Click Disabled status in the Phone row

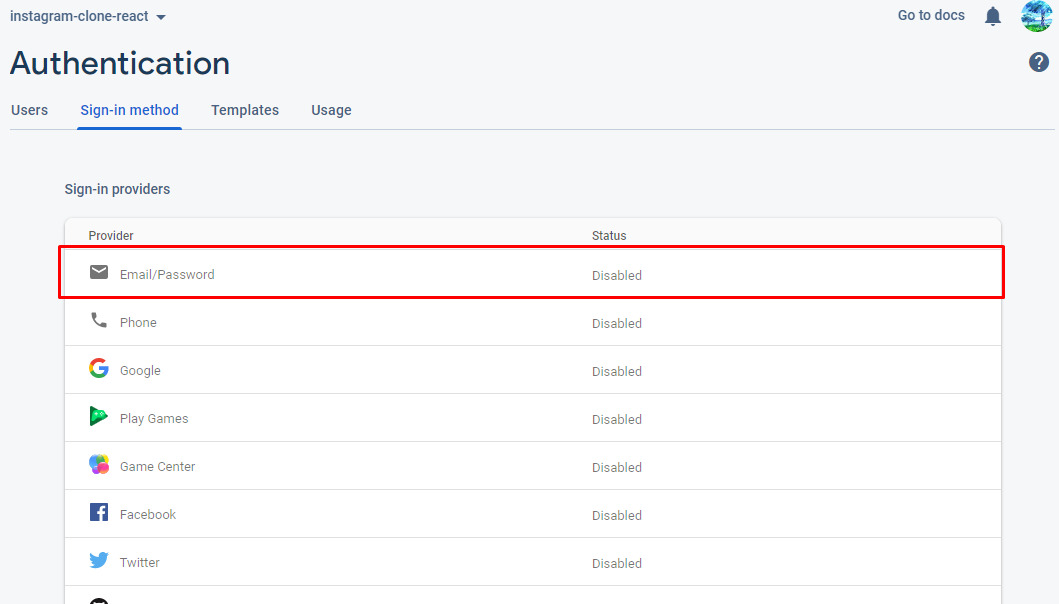(x=617, y=323)
